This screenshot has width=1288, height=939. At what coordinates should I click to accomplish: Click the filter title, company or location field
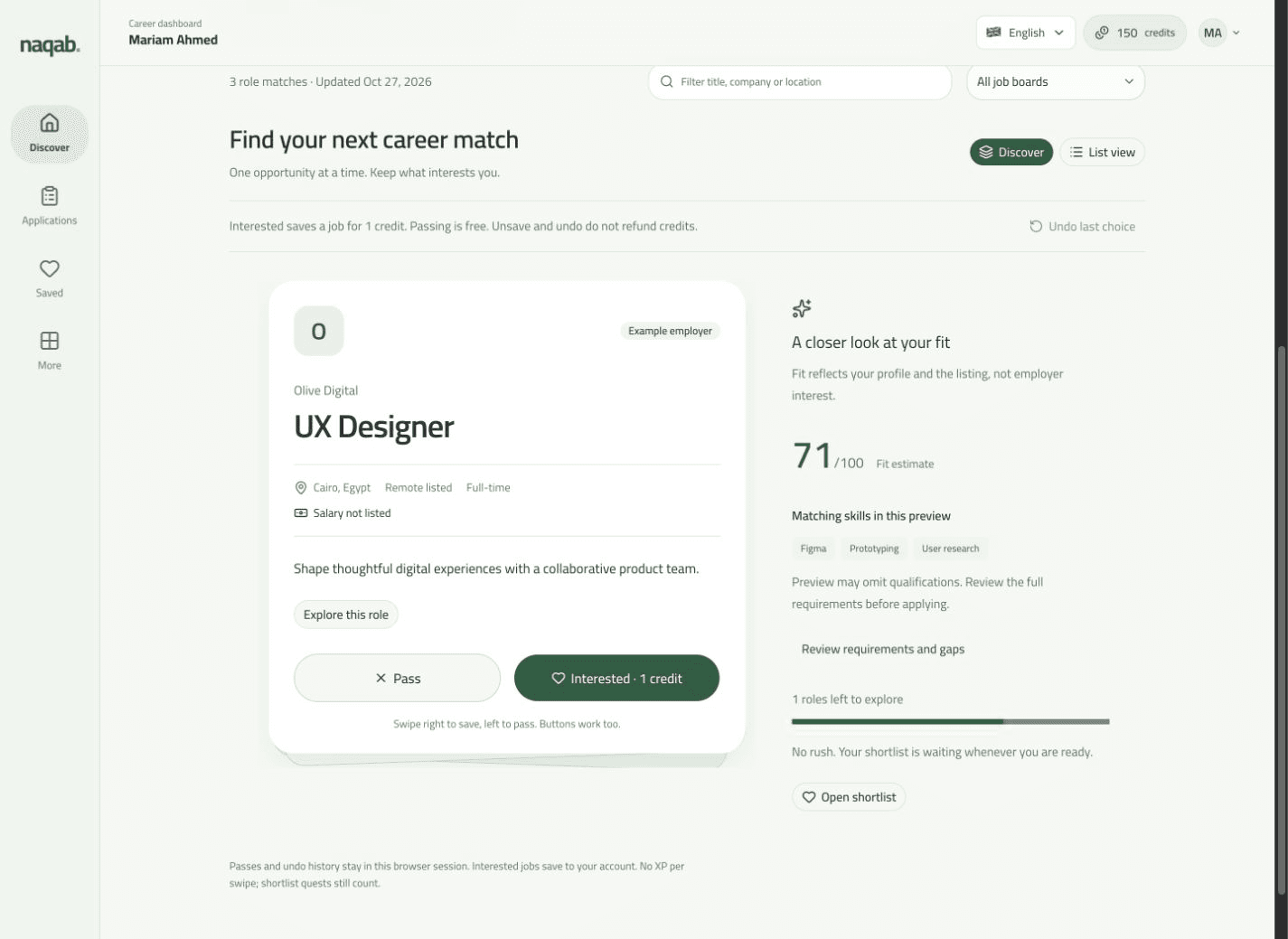pyautogui.click(x=800, y=81)
